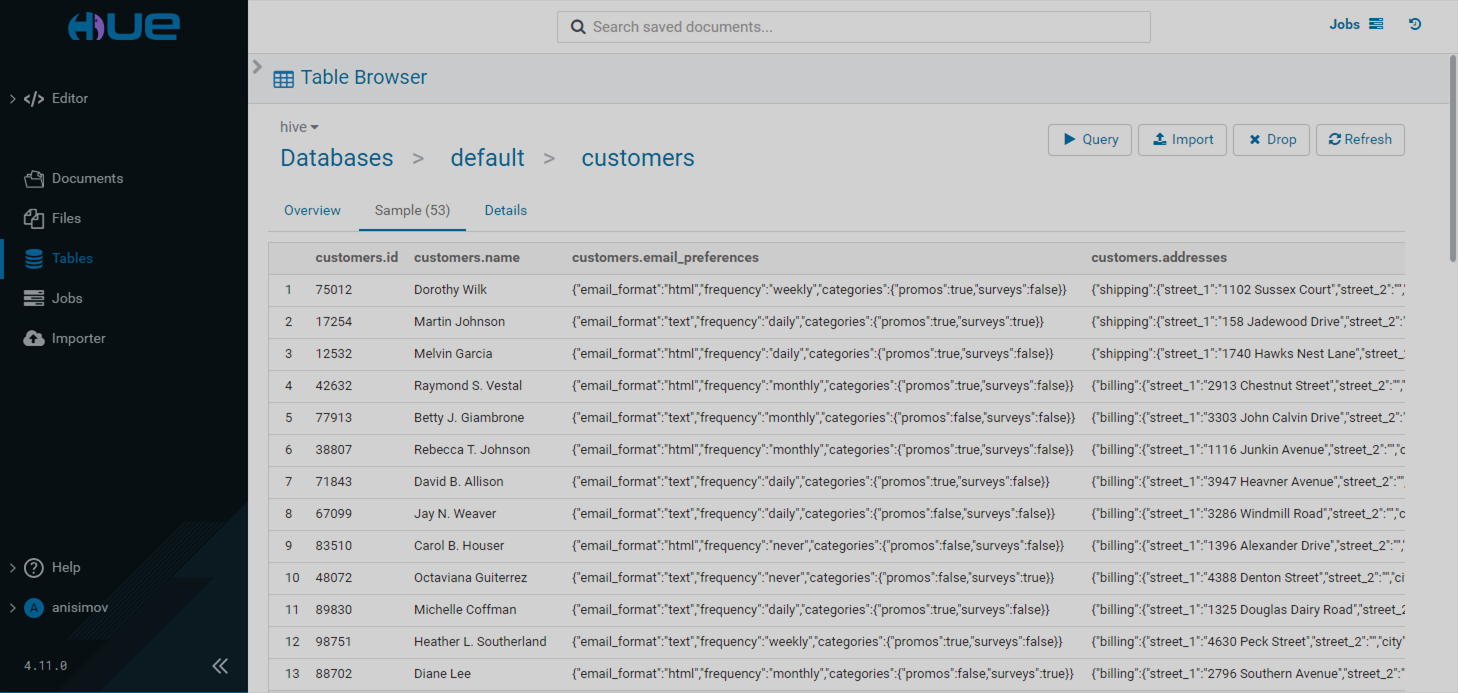Expand the anisimov user menu chevron
The image size is (1458, 693).
12,607
